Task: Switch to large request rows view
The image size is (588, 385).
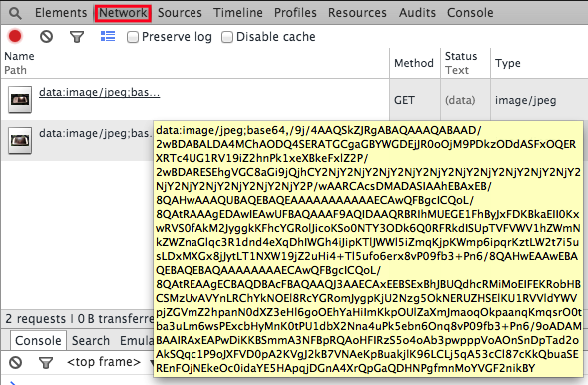Action: point(108,36)
